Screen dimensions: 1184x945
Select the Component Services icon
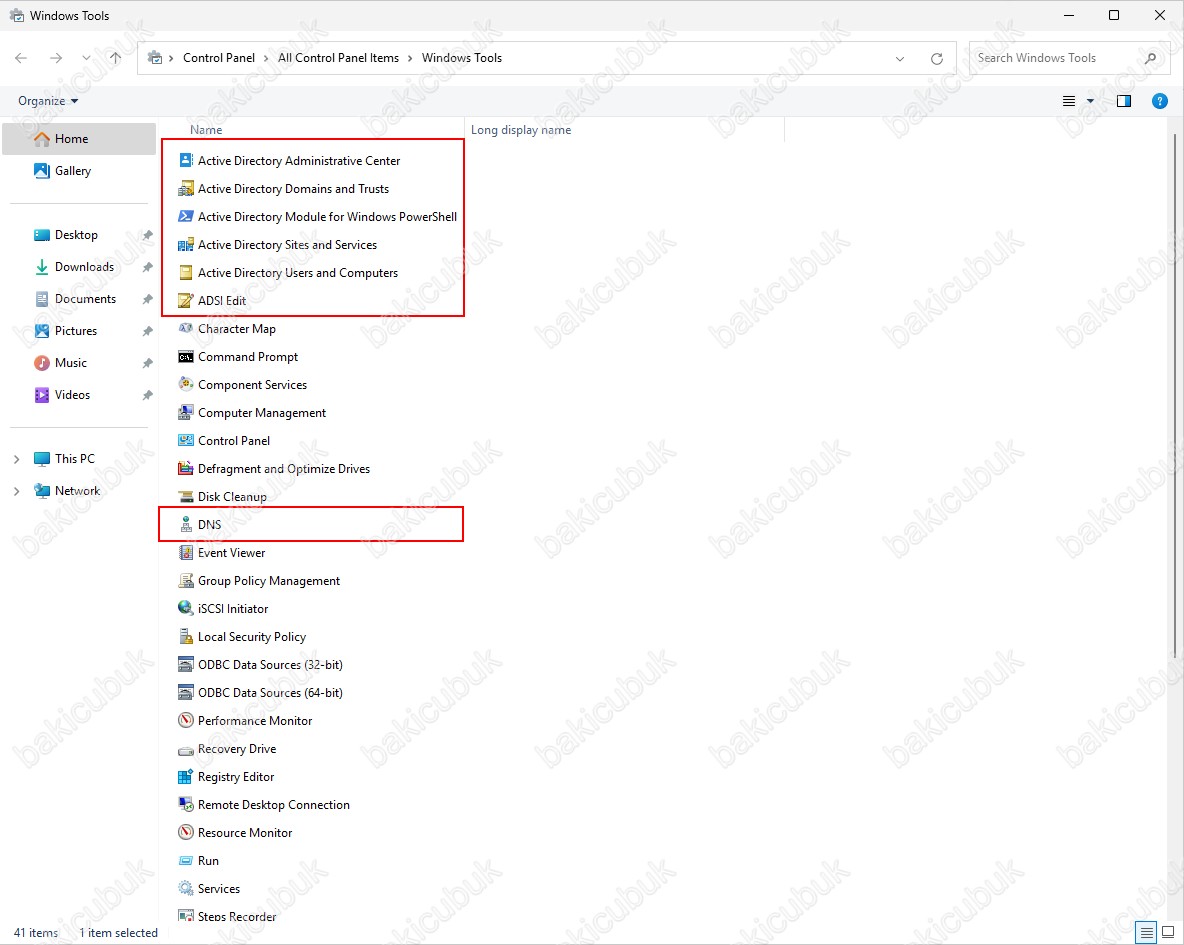[x=186, y=384]
